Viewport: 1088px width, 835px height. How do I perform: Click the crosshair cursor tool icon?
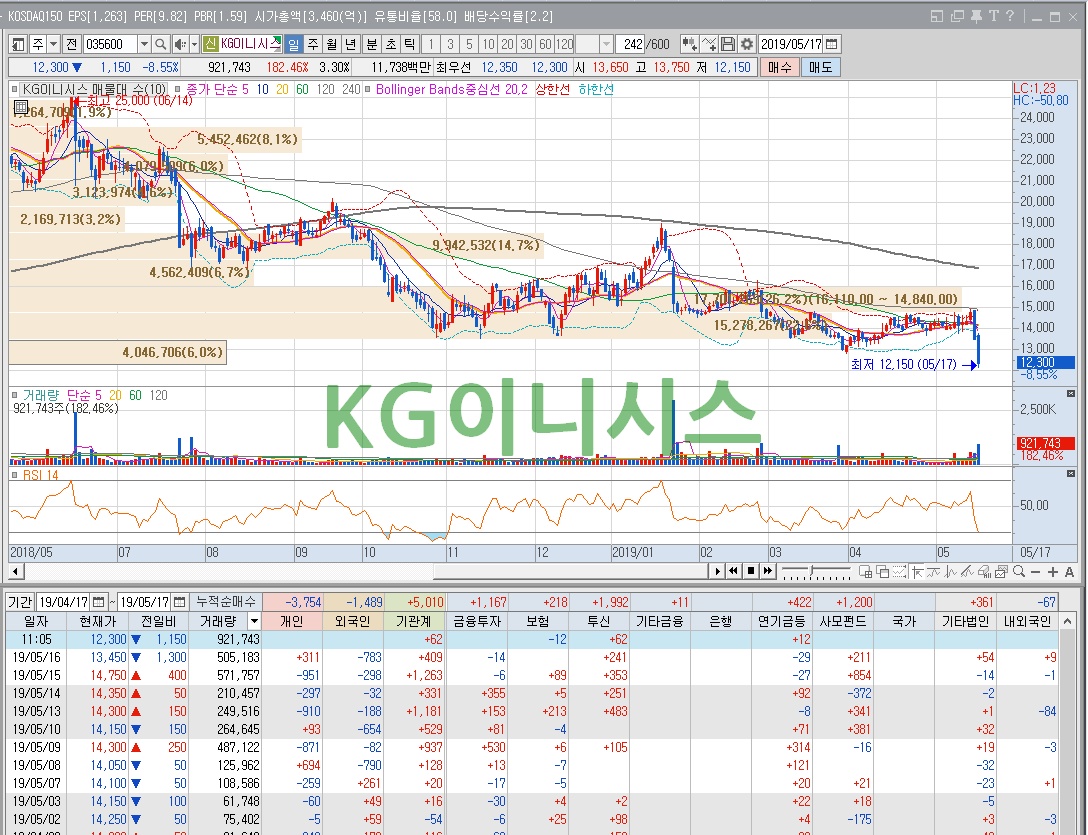coord(917,571)
